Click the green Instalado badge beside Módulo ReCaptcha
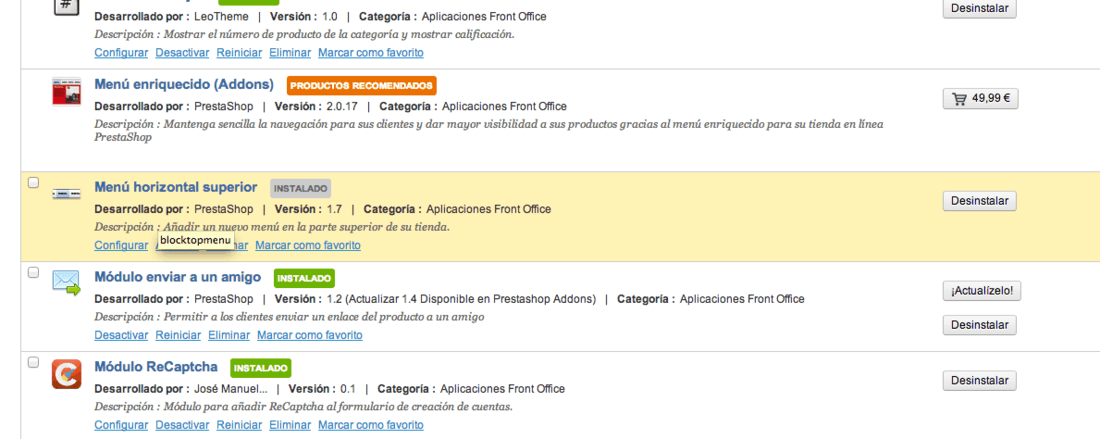This screenshot has width=1100, height=439. (260, 368)
